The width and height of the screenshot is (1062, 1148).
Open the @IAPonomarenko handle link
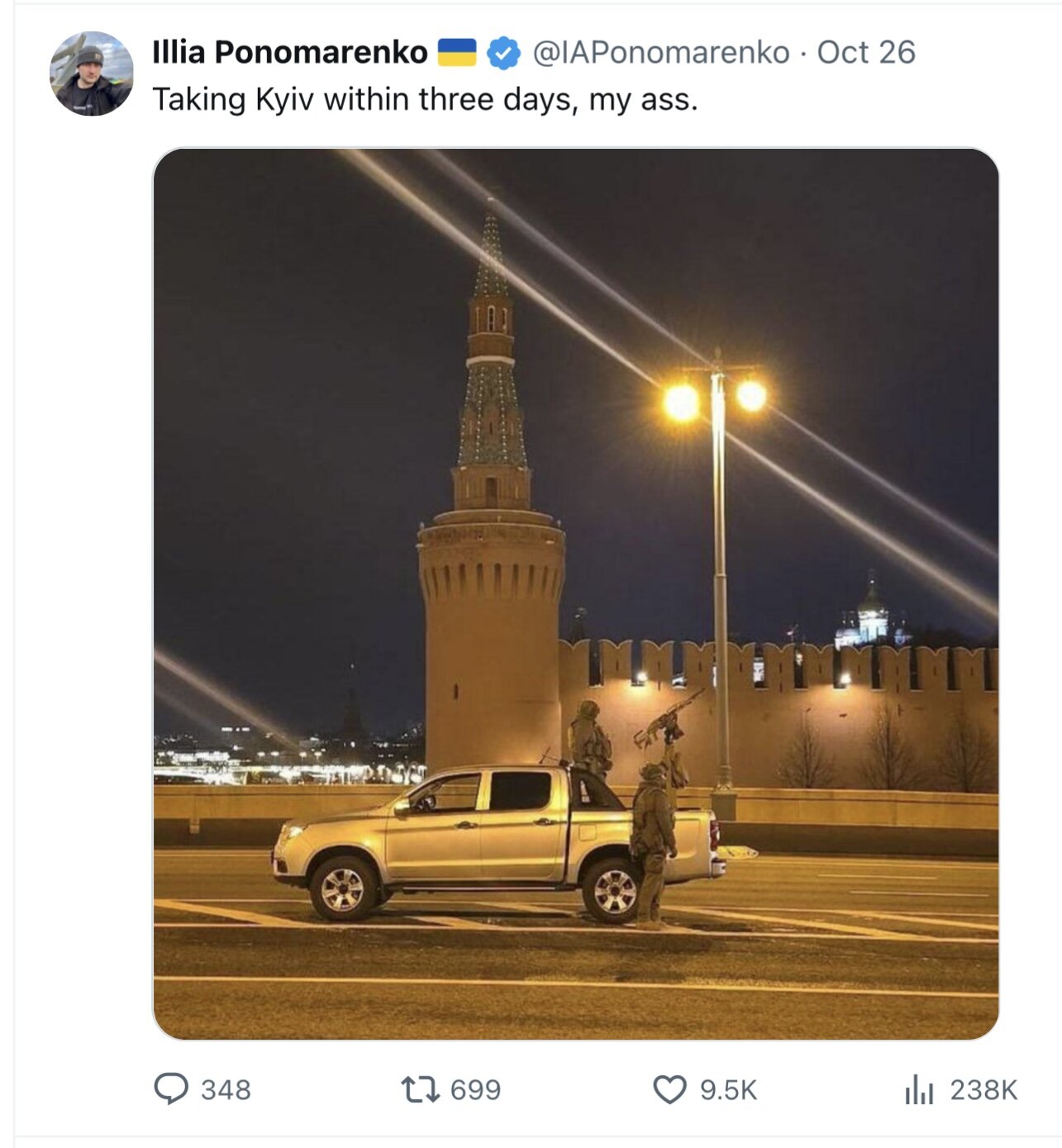click(x=660, y=52)
